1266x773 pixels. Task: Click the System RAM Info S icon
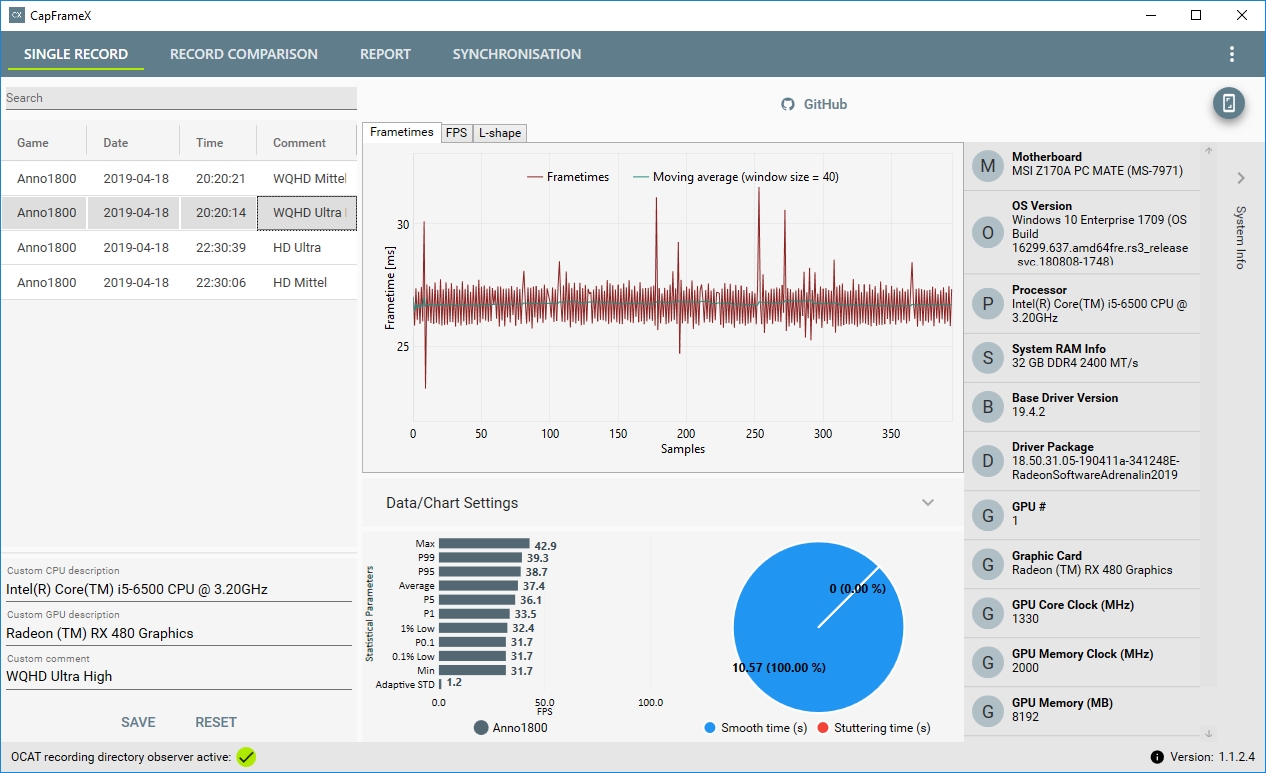(988, 357)
